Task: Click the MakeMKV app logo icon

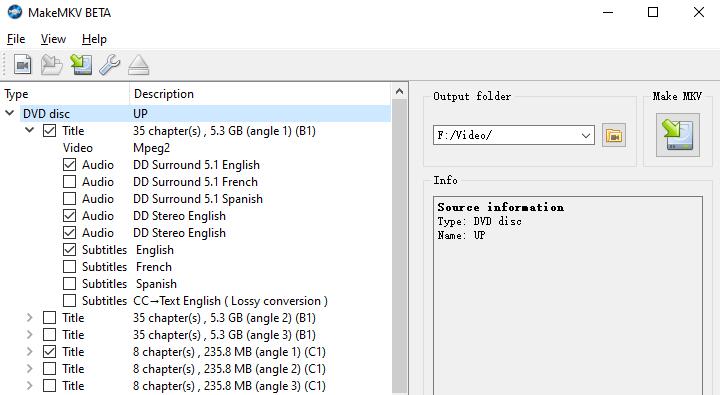Action: [x=15, y=12]
